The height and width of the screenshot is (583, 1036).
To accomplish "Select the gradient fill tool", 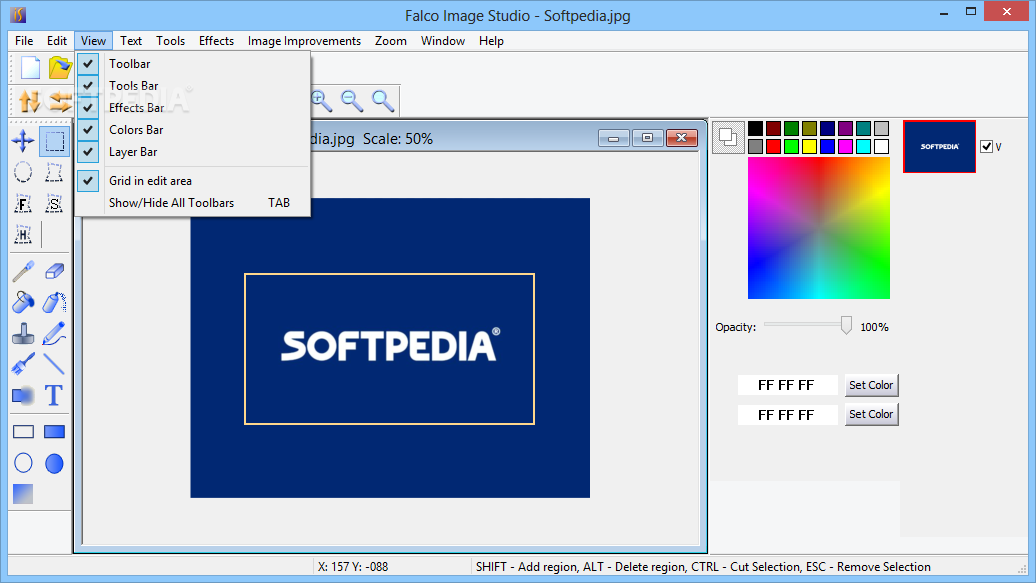I will (23, 494).
